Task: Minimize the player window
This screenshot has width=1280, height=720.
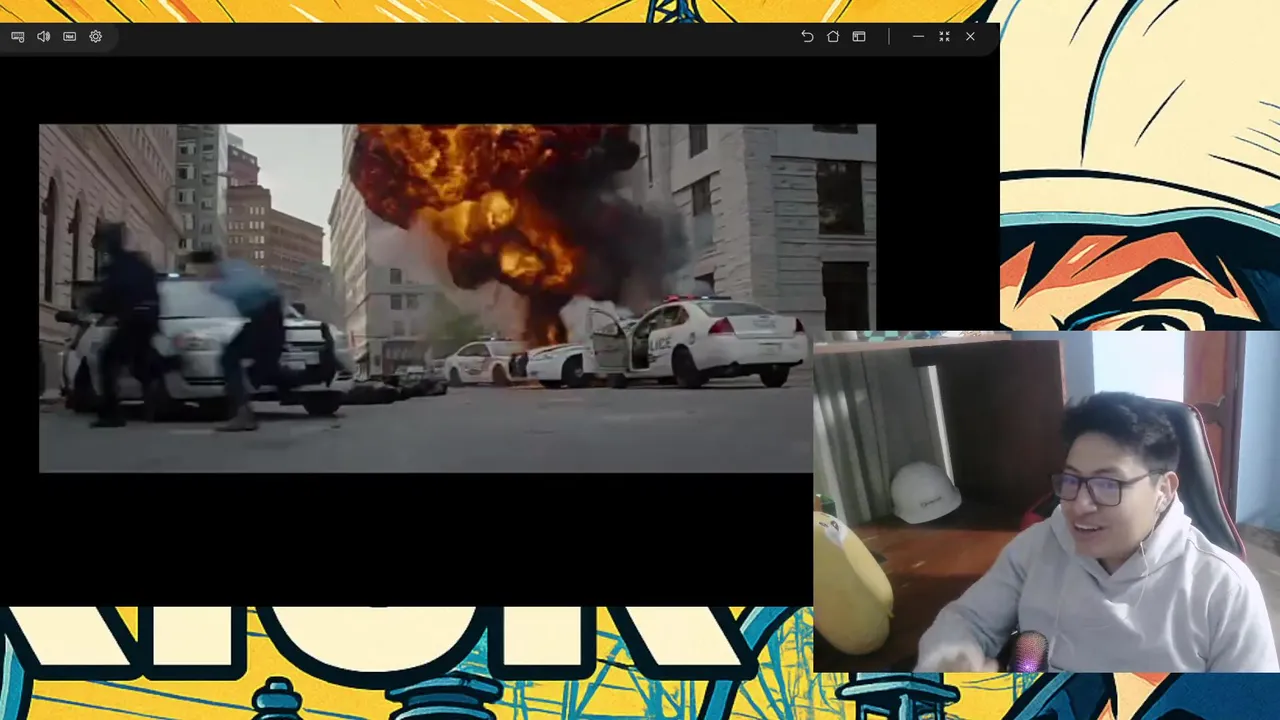Action: coord(918,36)
